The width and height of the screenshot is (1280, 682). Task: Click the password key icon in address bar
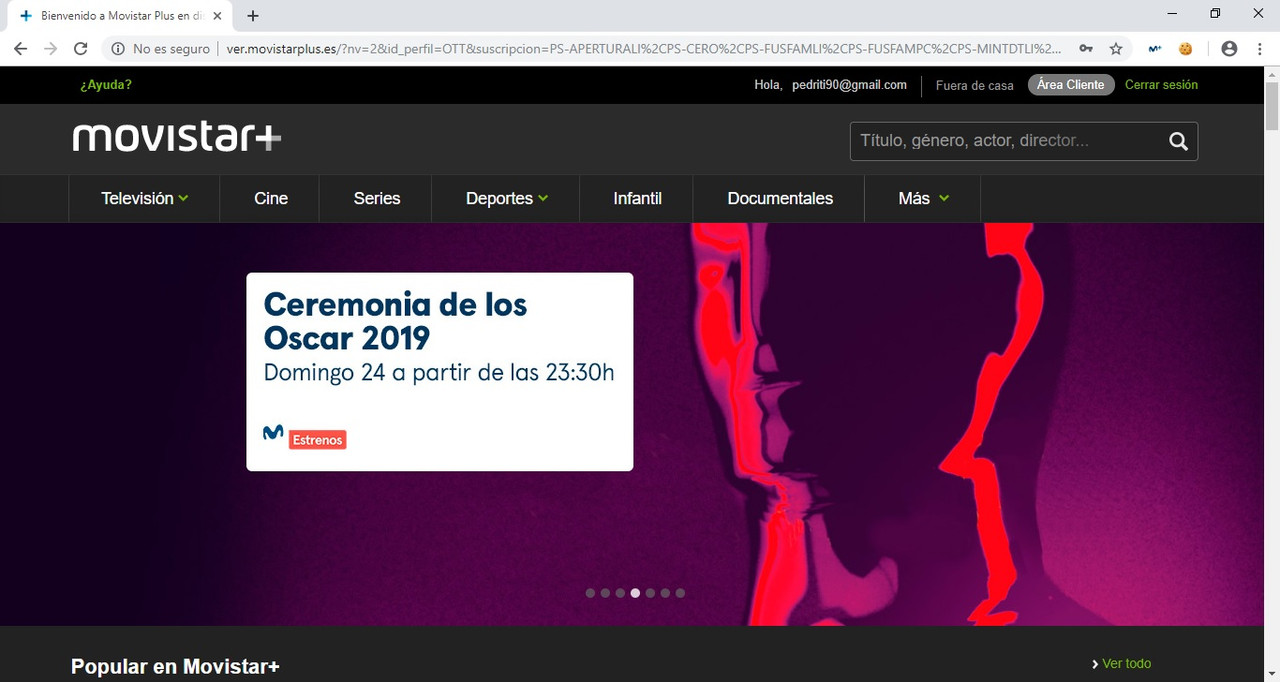point(1086,48)
